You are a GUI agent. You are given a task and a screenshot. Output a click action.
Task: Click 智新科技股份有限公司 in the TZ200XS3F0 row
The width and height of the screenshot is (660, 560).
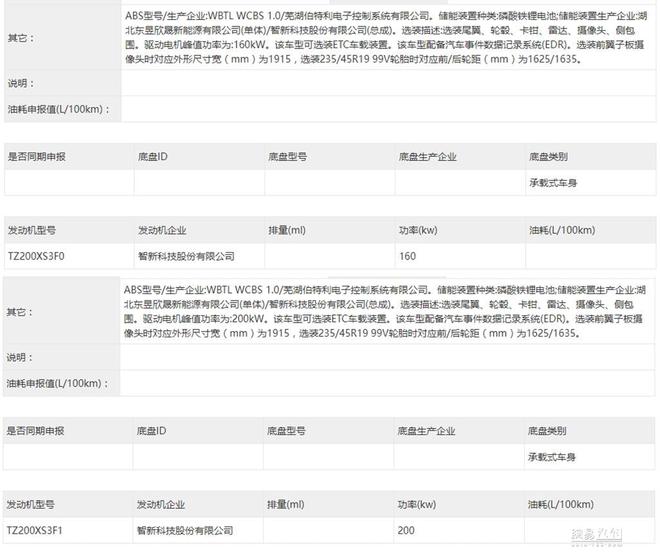186,256
